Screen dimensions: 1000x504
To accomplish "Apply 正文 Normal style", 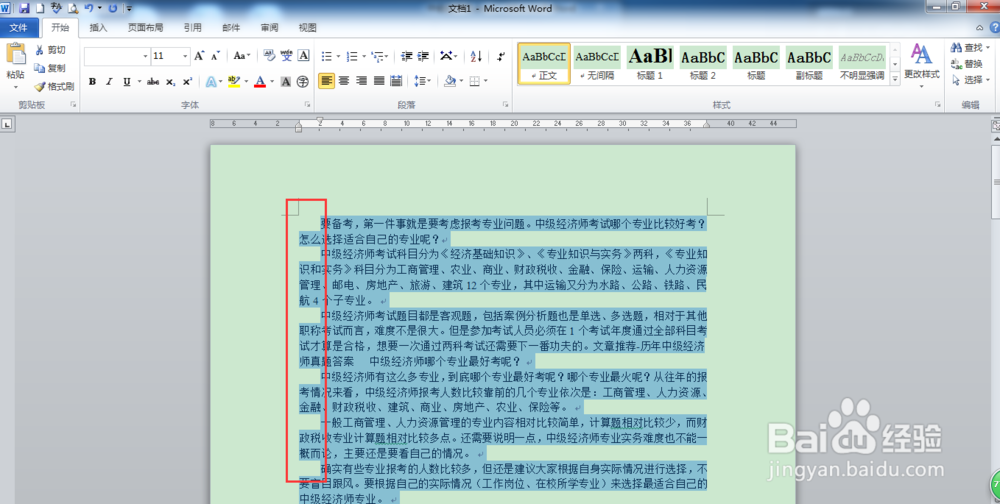I will [544, 63].
